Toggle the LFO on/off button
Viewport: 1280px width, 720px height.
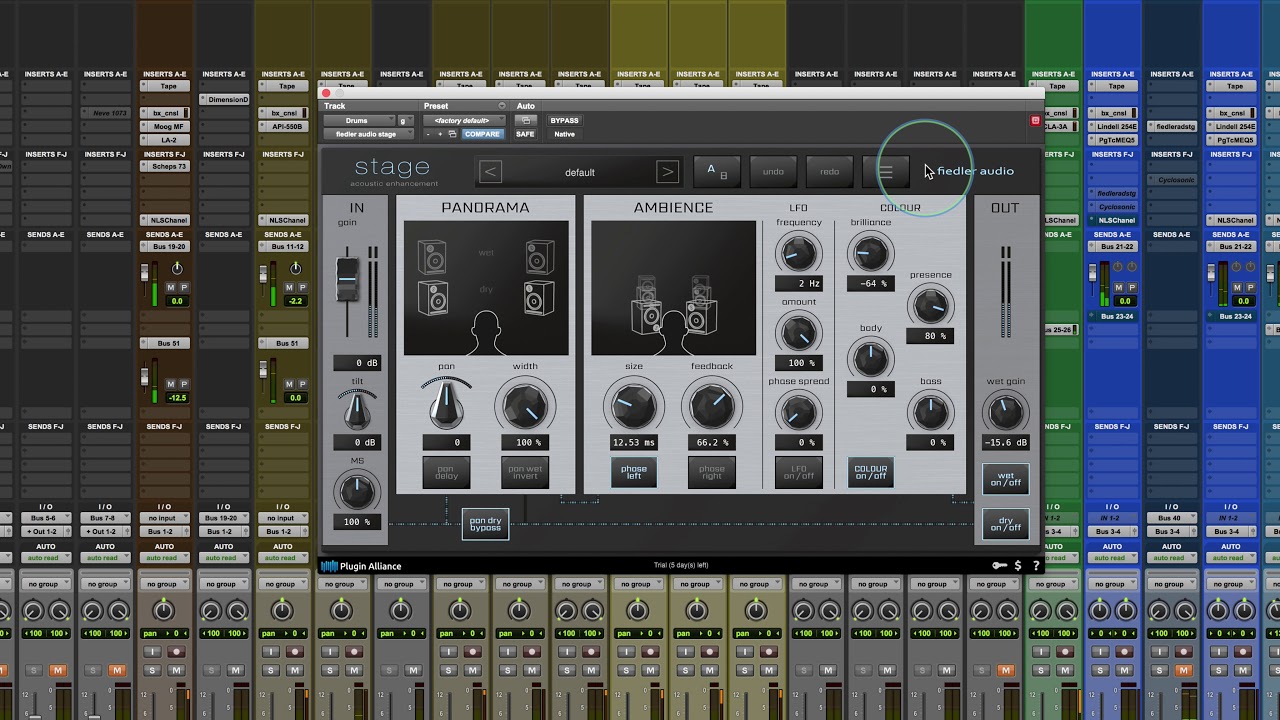coord(798,472)
